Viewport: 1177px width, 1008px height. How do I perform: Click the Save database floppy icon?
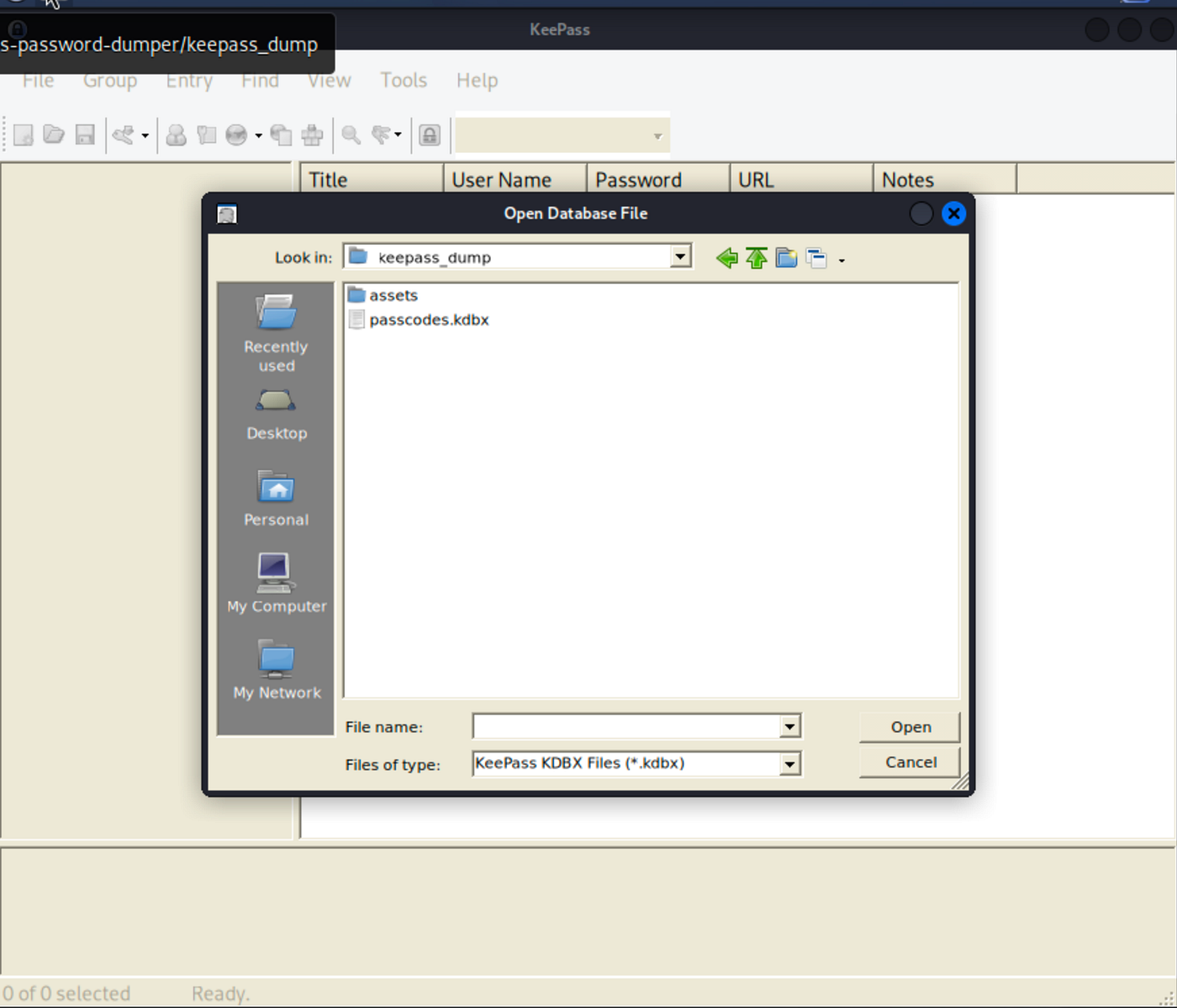coord(85,135)
